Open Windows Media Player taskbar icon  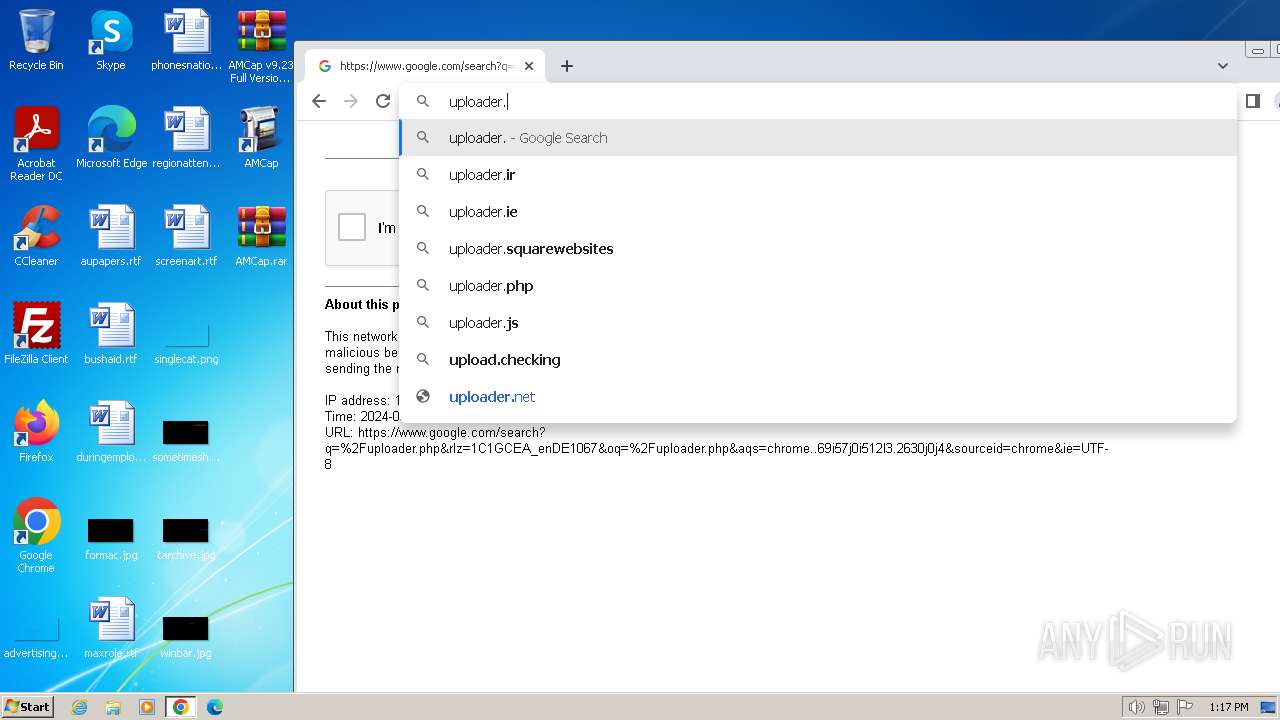(x=147, y=707)
